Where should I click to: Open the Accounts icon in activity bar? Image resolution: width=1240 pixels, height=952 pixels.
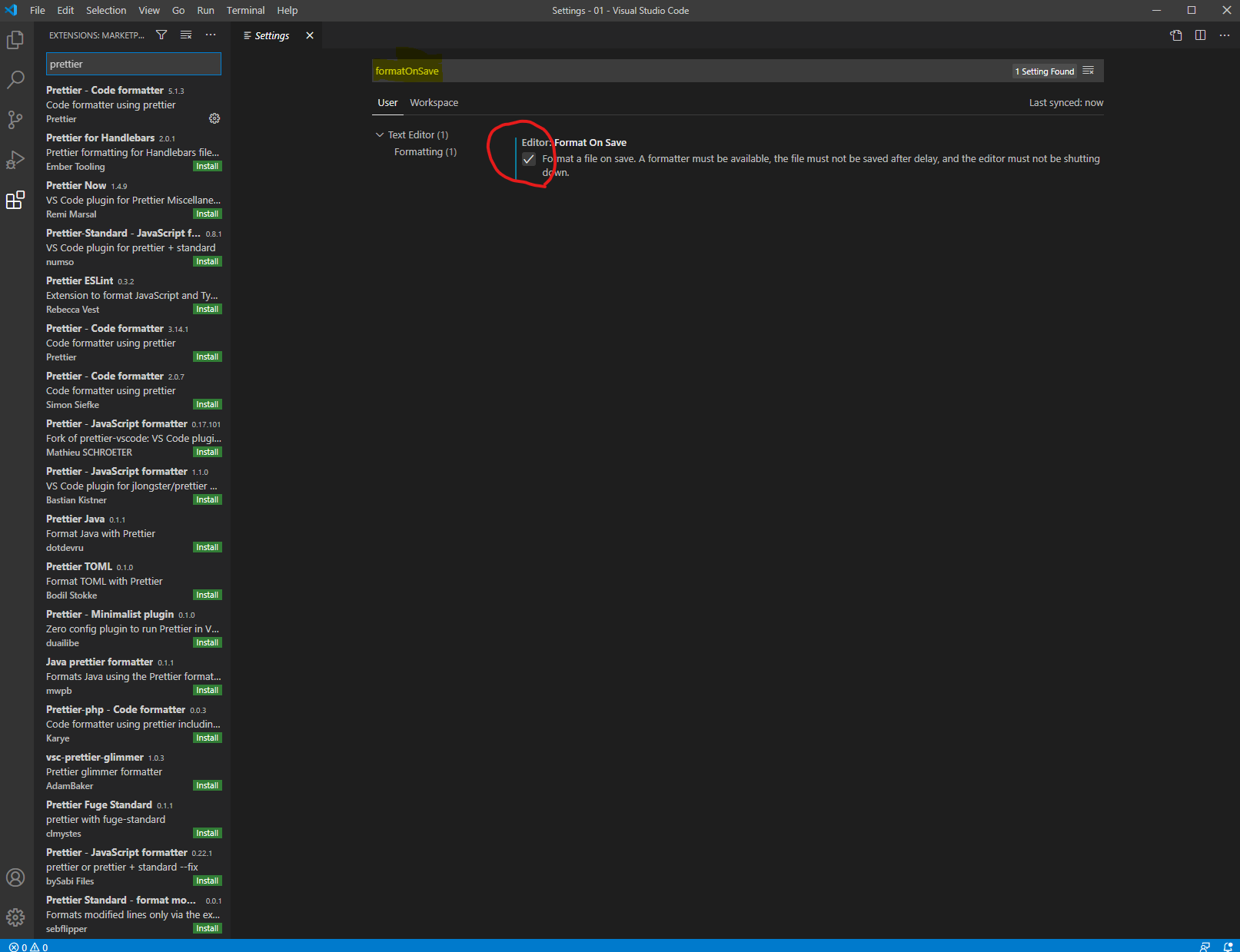(x=15, y=877)
